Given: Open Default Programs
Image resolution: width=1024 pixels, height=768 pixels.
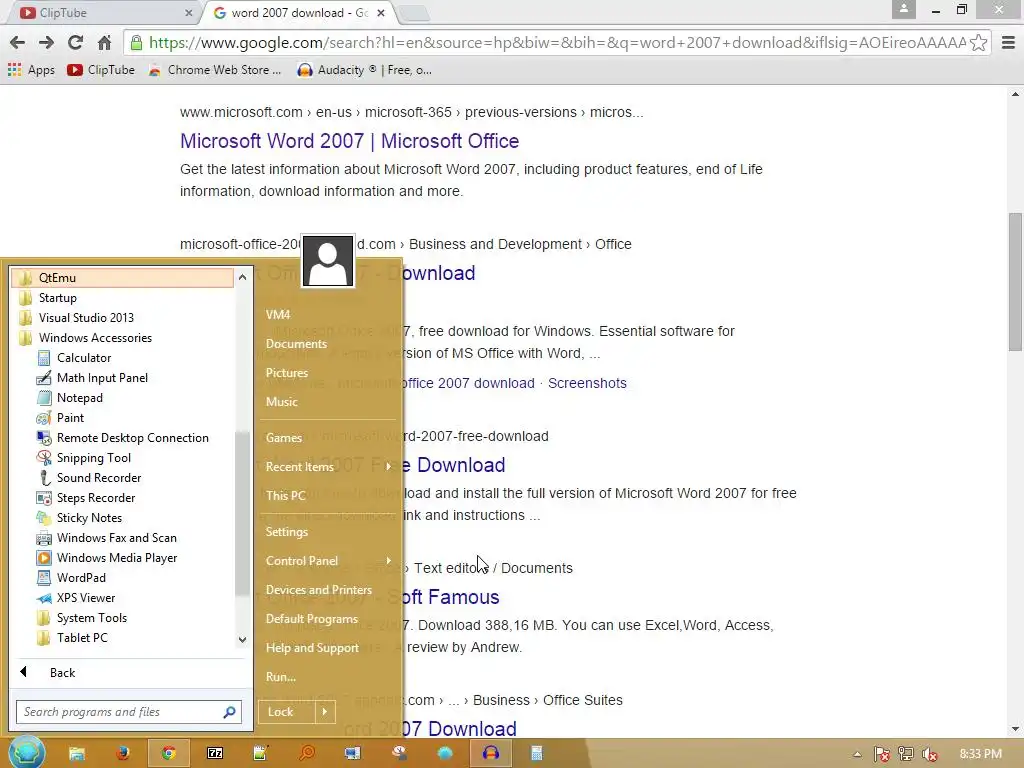Looking at the screenshot, I should [x=312, y=618].
